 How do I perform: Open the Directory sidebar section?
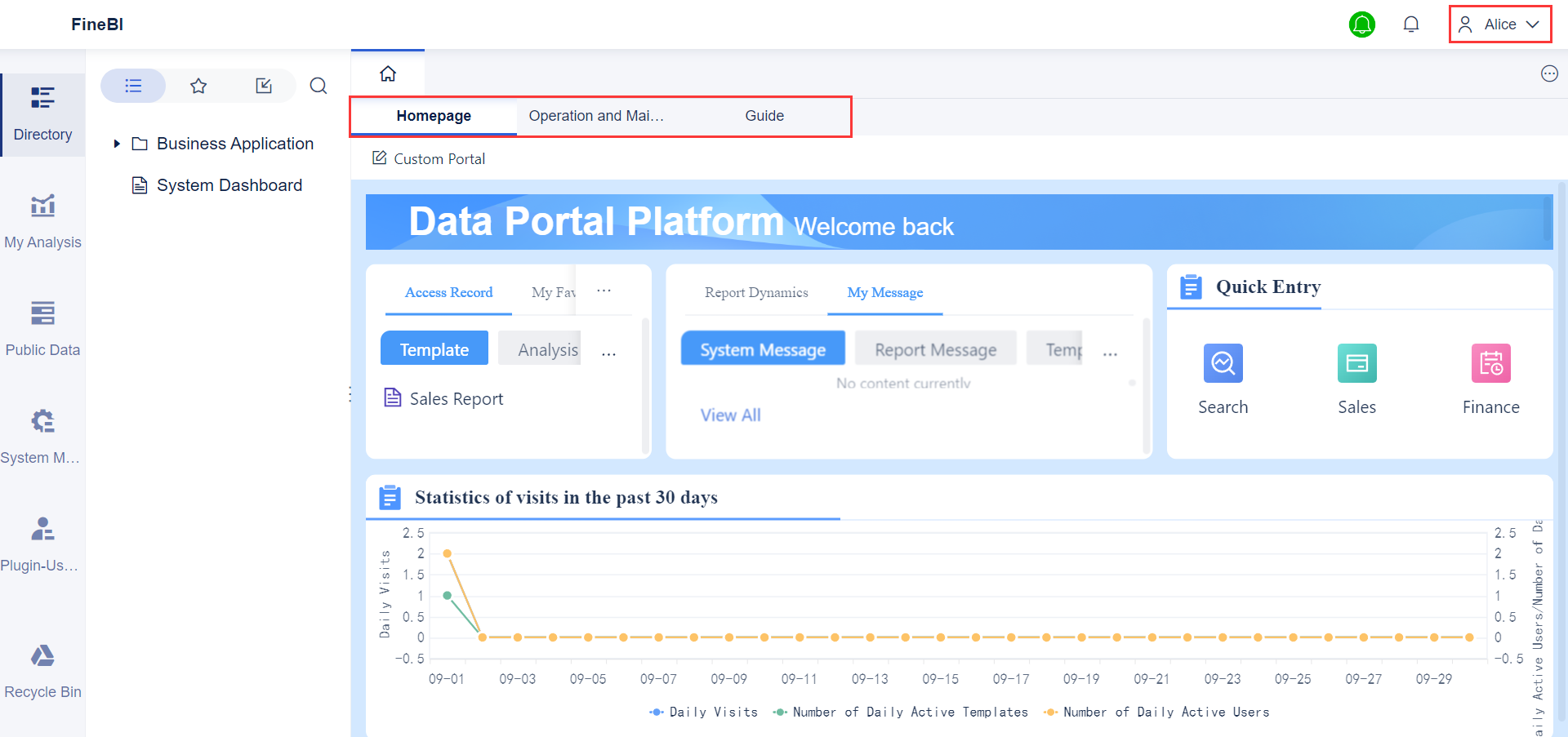42,114
